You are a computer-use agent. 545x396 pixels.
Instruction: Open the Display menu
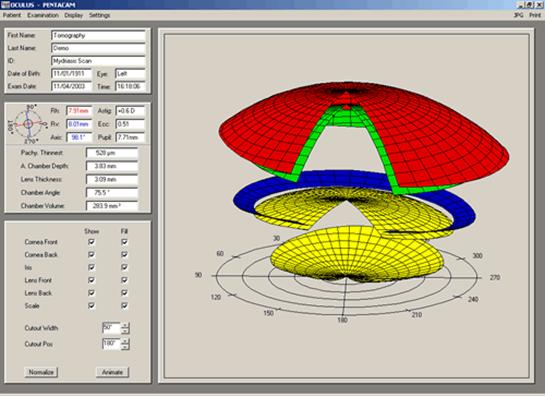point(74,15)
